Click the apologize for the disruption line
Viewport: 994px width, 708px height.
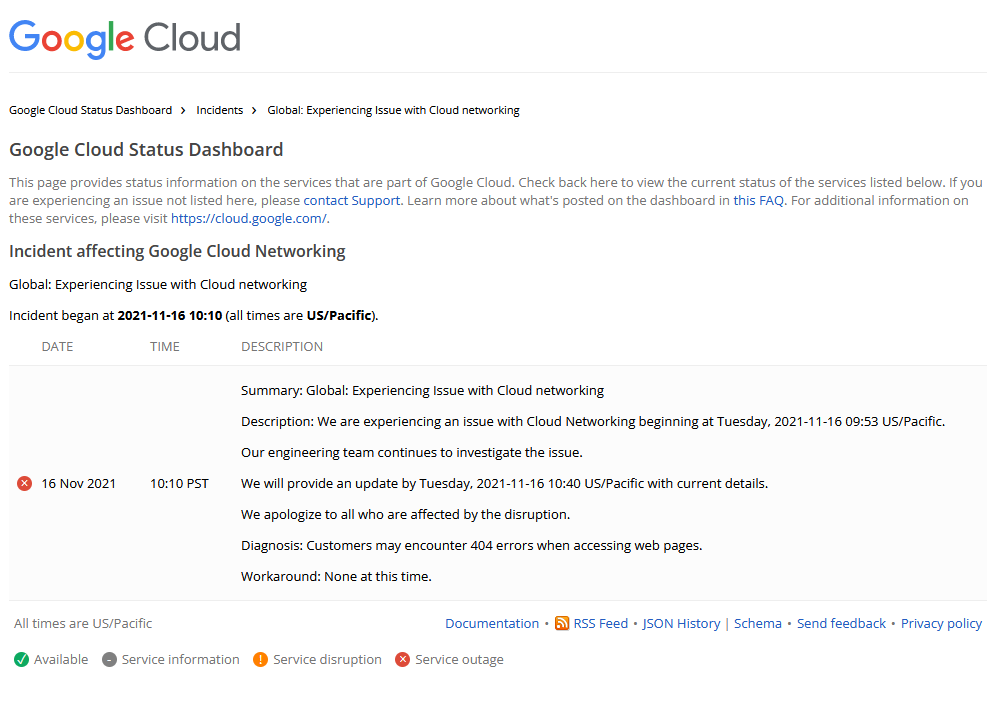[x=406, y=515]
